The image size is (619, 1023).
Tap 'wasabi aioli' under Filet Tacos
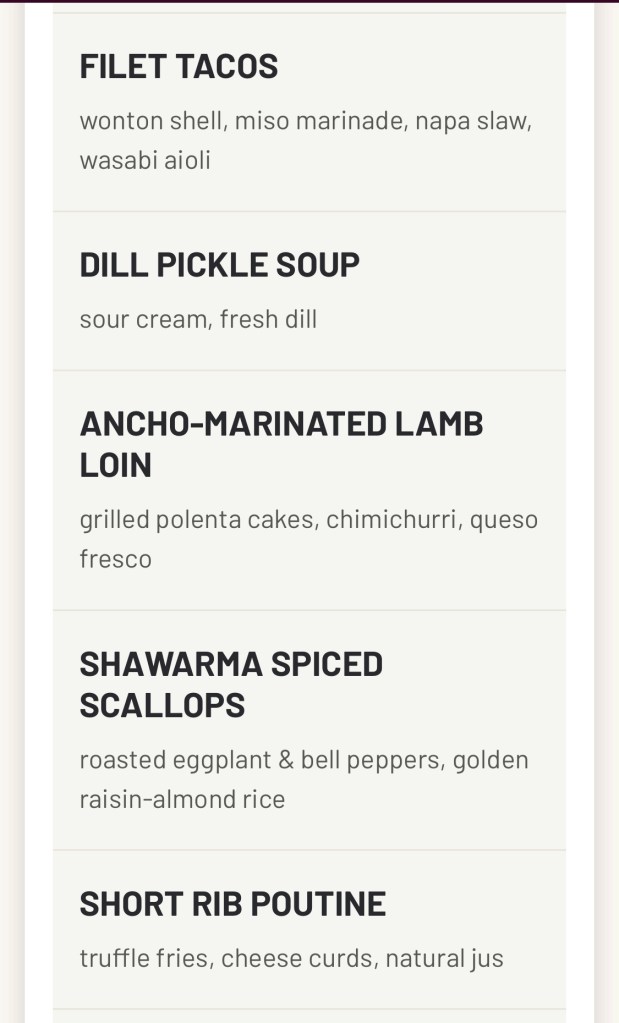click(145, 160)
